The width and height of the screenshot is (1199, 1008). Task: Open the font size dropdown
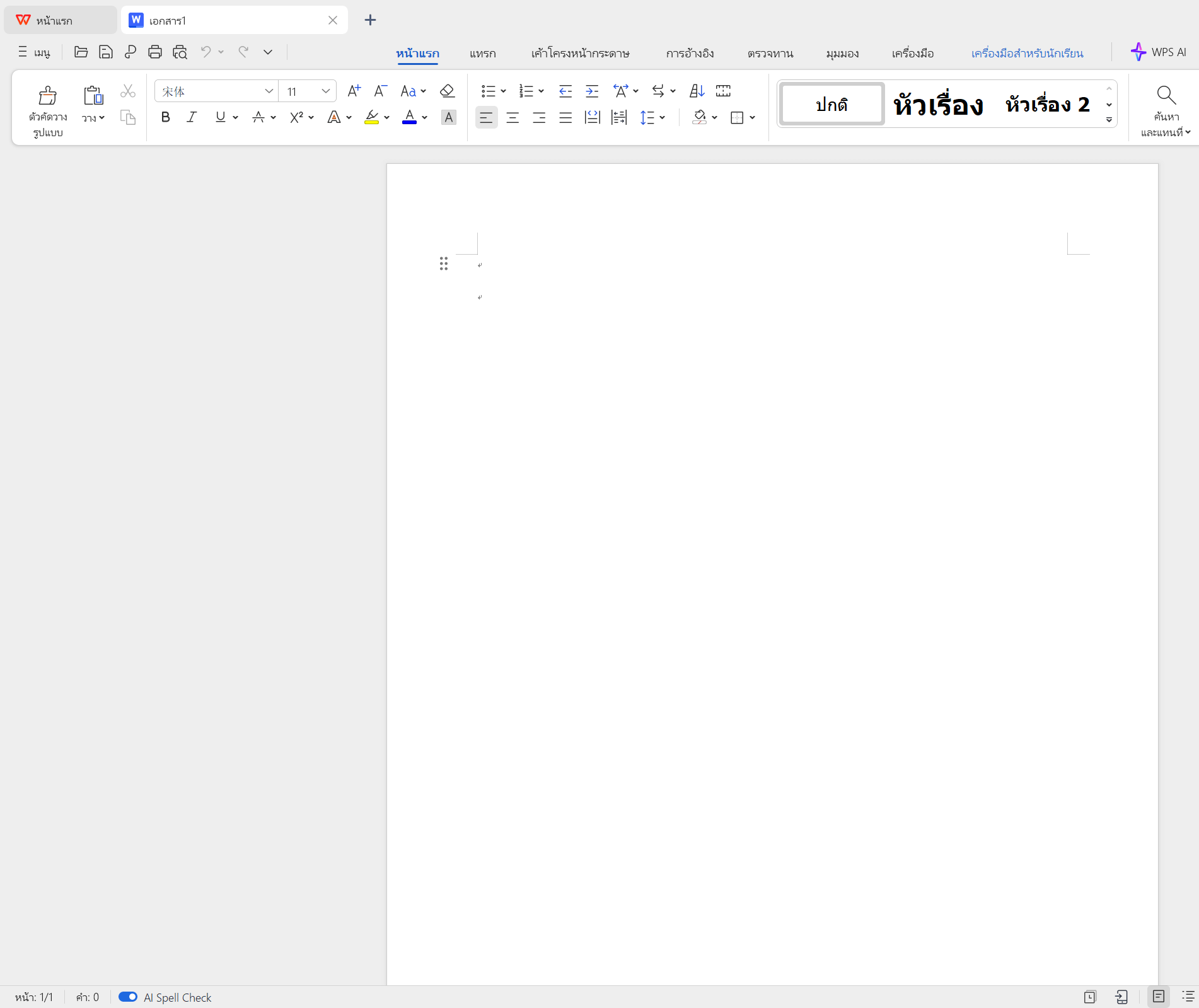[325, 91]
